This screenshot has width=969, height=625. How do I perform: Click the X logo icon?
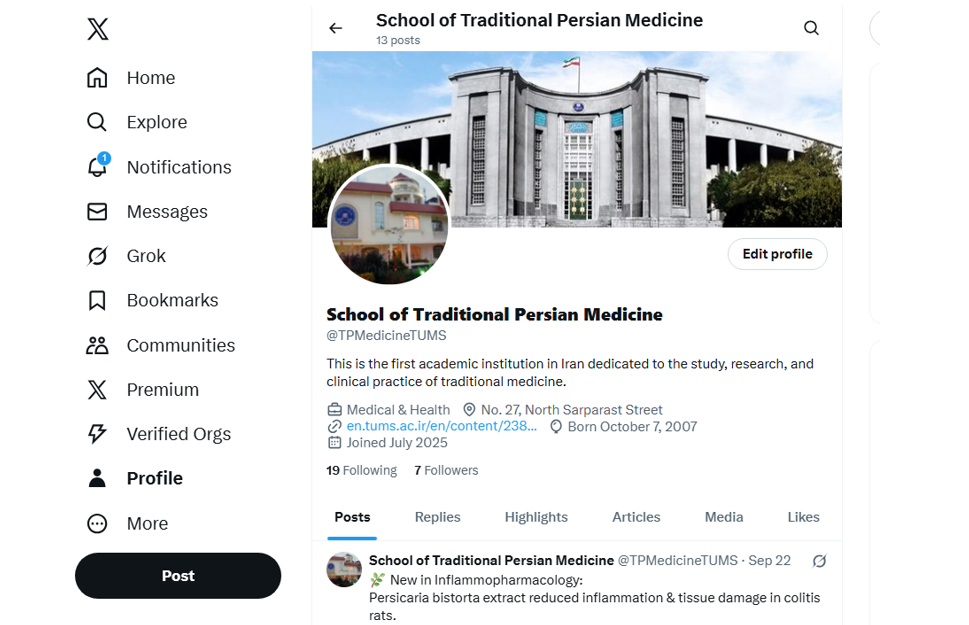[x=97, y=29]
